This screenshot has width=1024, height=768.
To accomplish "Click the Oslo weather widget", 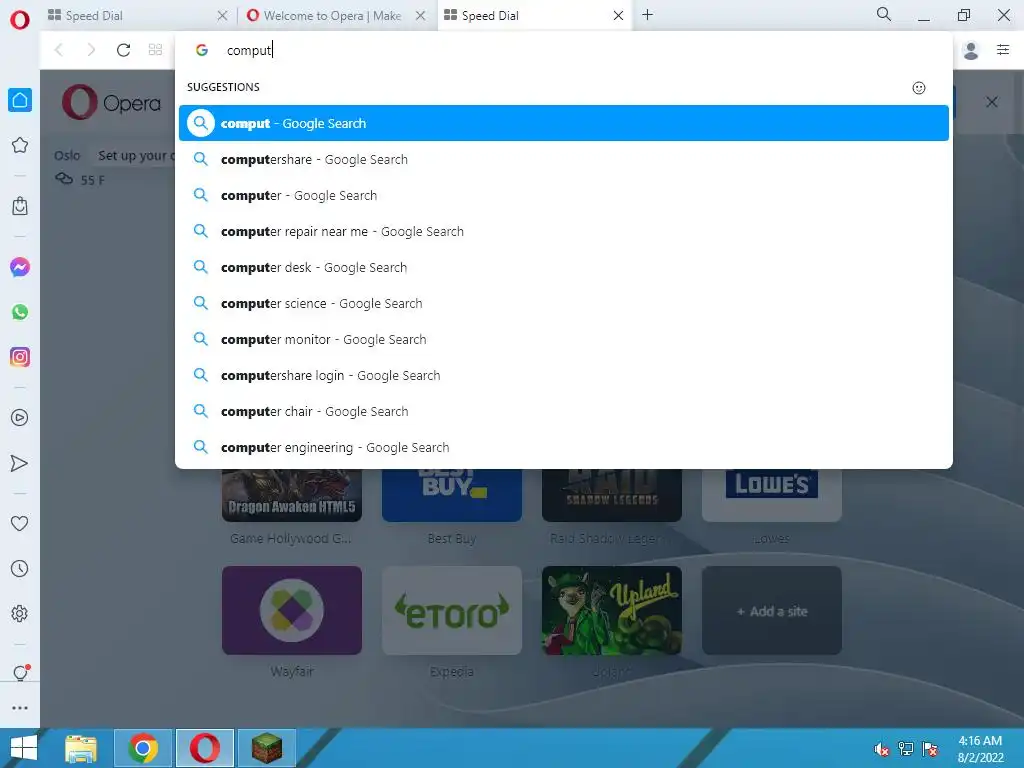I will 80,167.
